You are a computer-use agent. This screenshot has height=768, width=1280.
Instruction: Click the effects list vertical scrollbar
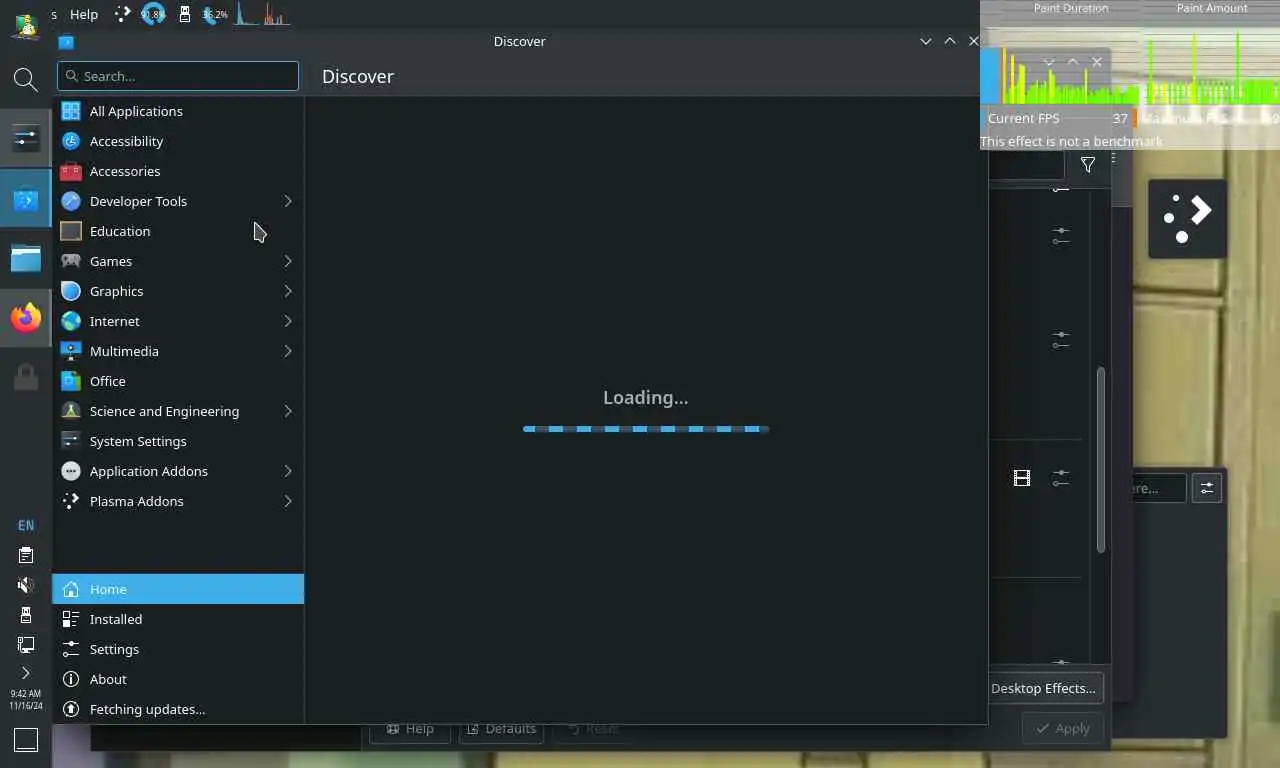[x=1101, y=460]
